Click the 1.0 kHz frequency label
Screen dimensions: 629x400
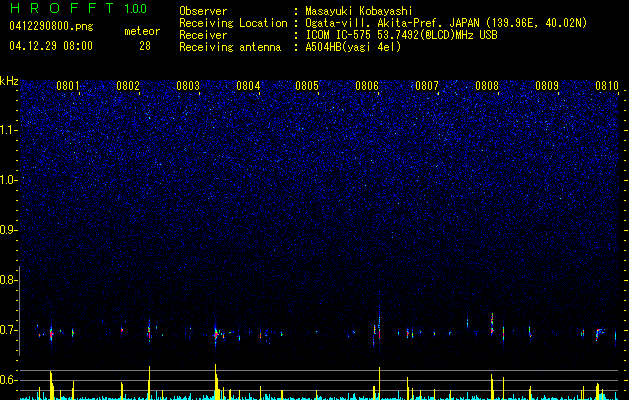tap(9, 180)
